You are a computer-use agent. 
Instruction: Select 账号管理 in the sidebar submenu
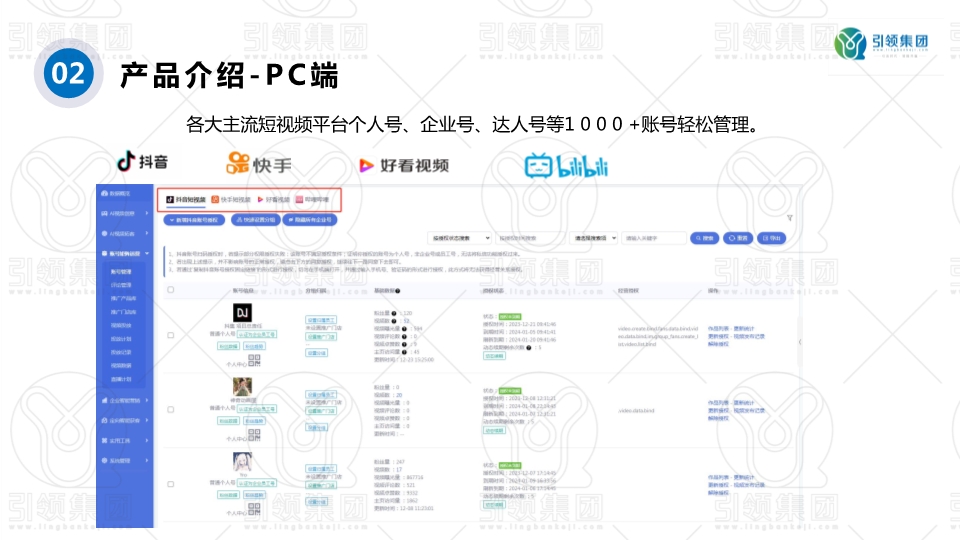point(121,272)
